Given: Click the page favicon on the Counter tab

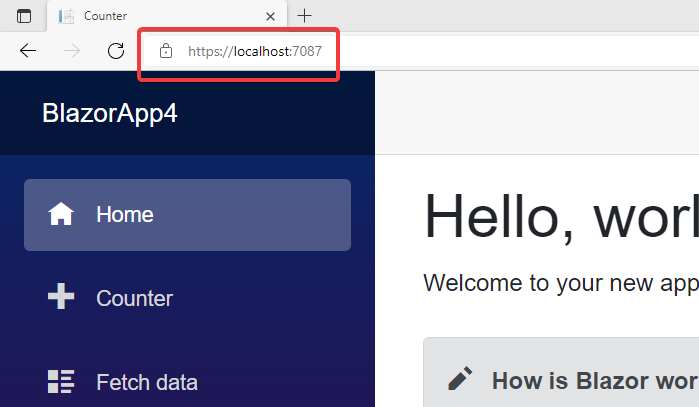Looking at the screenshot, I should pos(66,16).
